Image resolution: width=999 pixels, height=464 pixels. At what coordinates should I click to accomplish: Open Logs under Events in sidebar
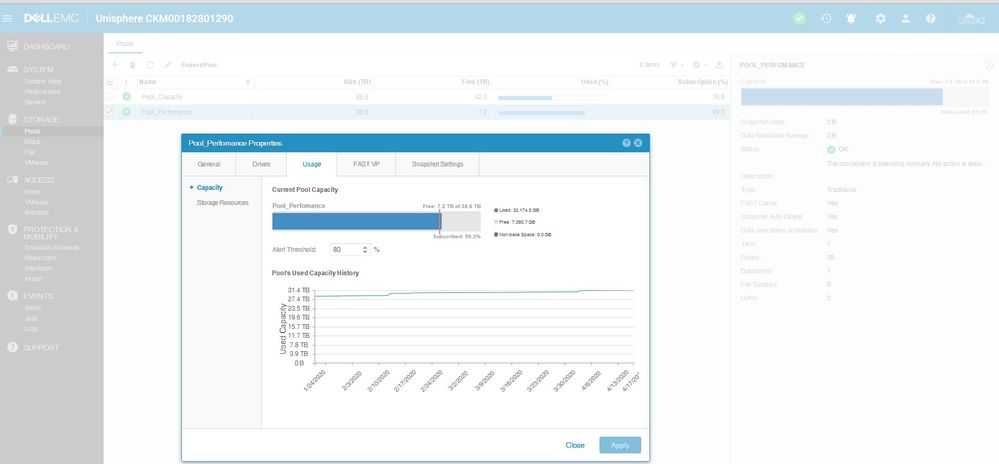(31, 329)
